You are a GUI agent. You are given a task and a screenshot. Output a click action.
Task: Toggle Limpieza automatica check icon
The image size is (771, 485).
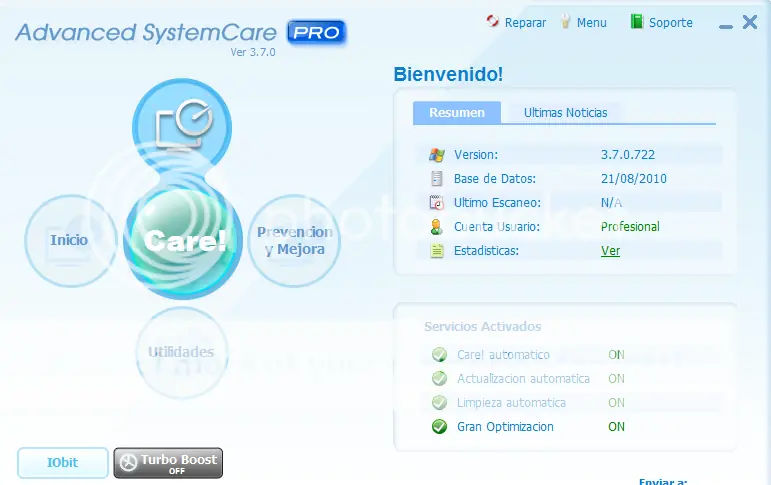coord(439,402)
